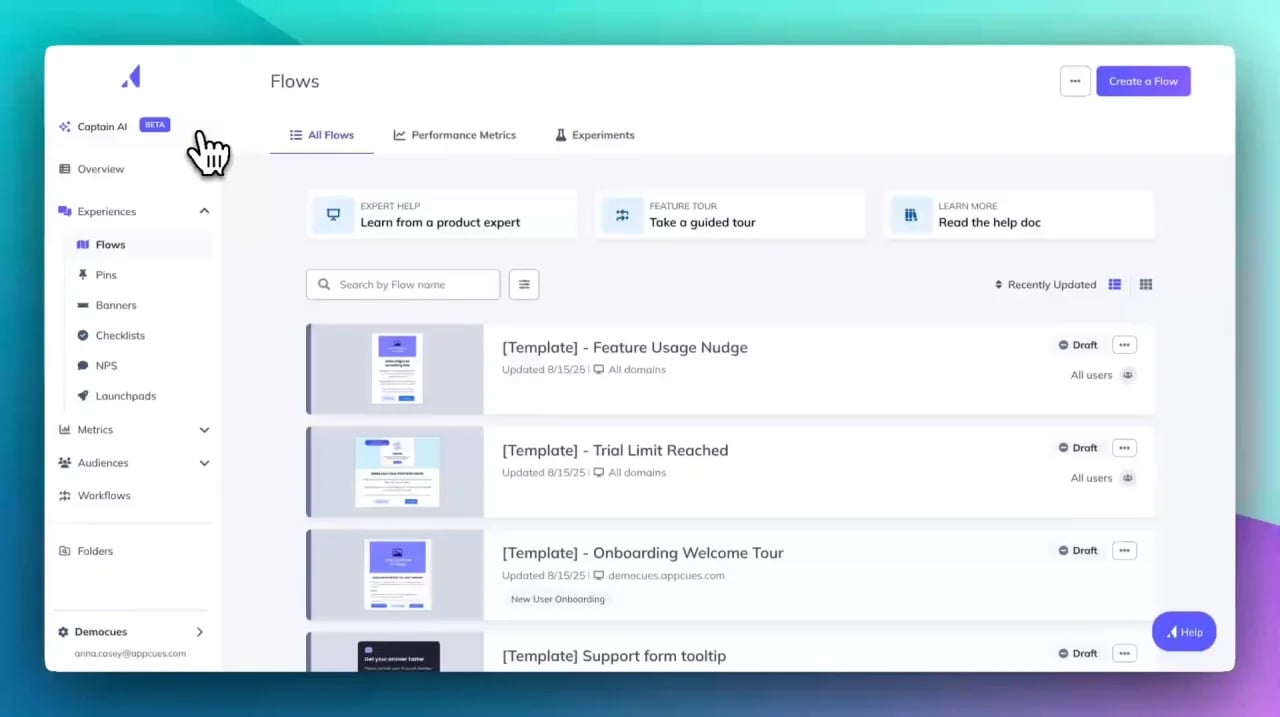Screen dimensions: 1280x717
Task: Switch to list view for flows
Action: click(x=1115, y=284)
